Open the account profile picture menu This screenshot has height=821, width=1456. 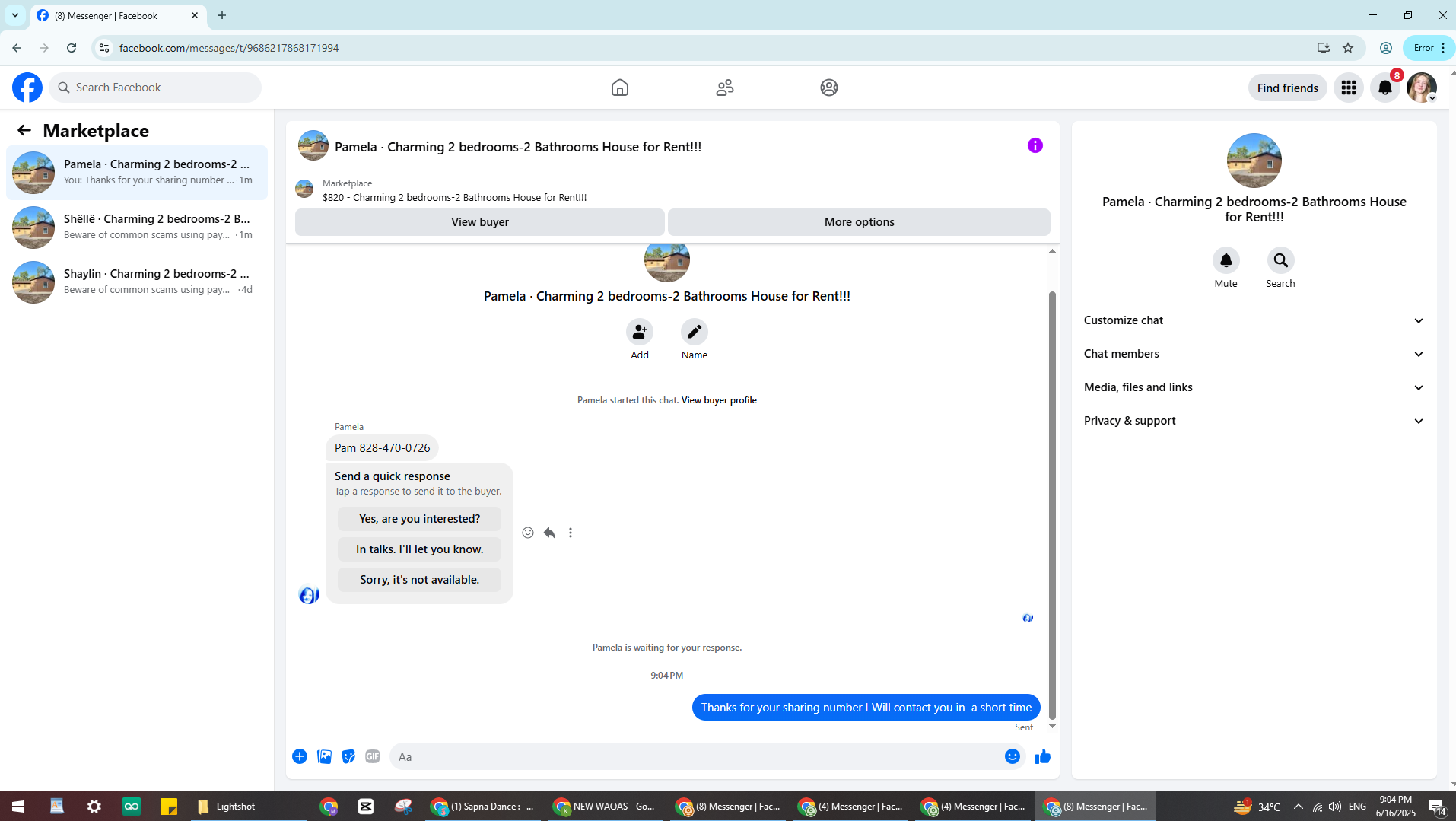pos(1422,88)
